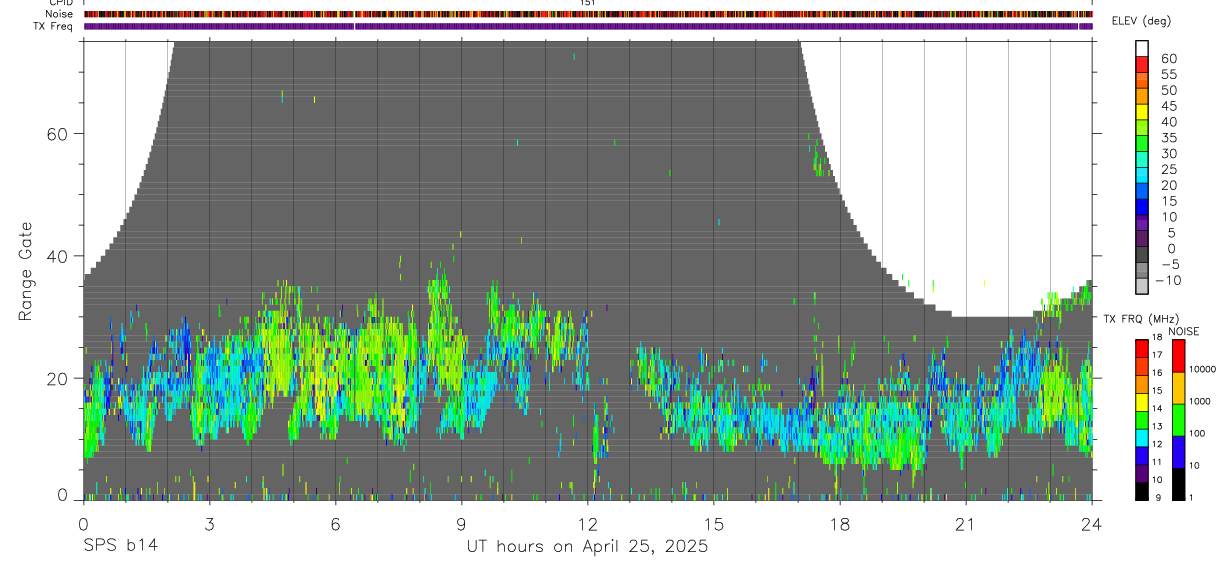
Task: Click the red 60 degree elevation swatch
Action: [x=1142, y=64]
